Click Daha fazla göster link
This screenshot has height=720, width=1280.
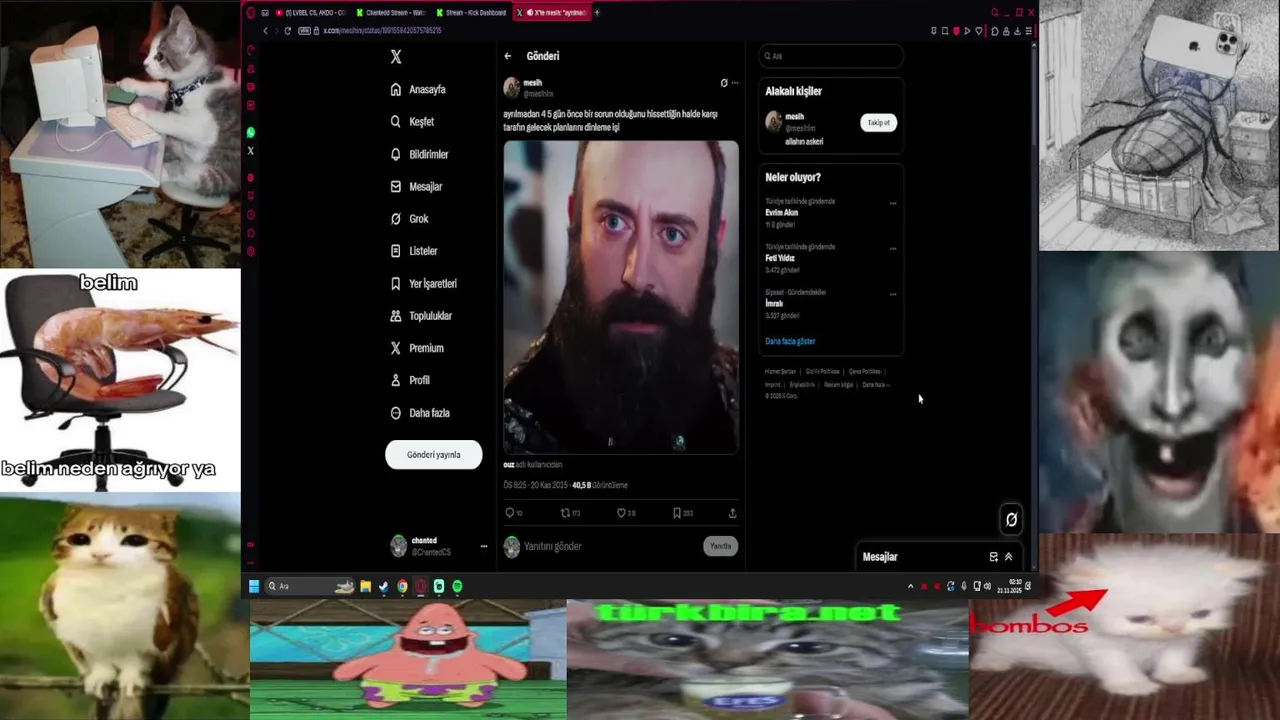click(x=790, y=341)
